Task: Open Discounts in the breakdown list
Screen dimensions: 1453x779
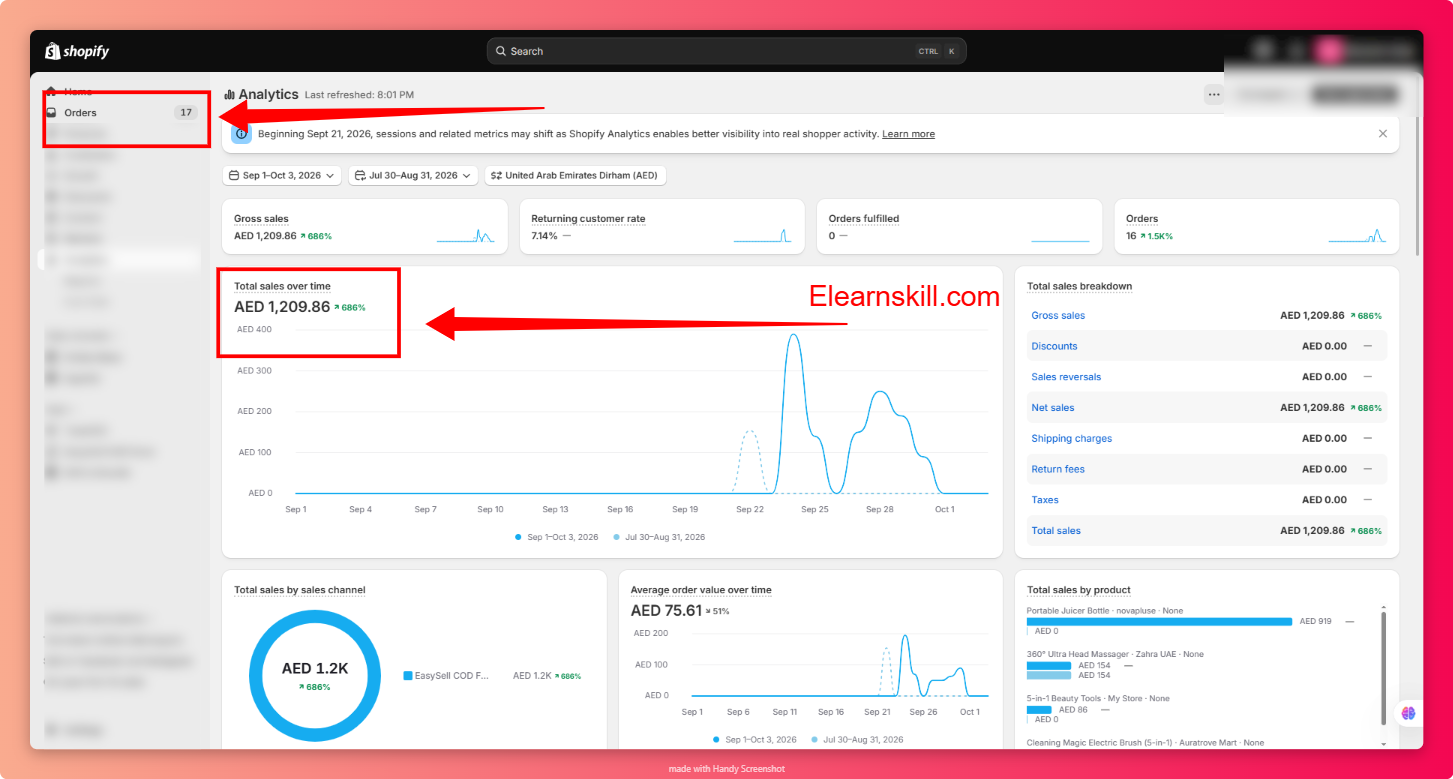Action: 1054,346
